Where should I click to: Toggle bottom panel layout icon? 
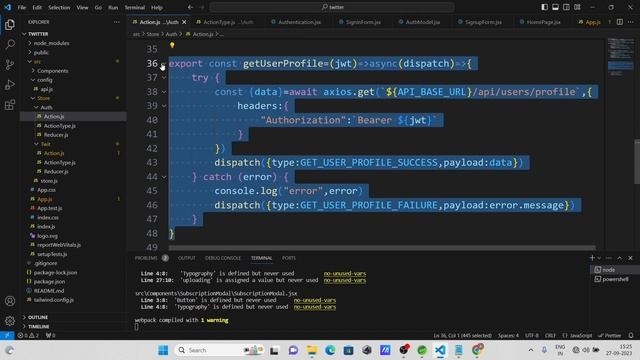click(556, 7)
